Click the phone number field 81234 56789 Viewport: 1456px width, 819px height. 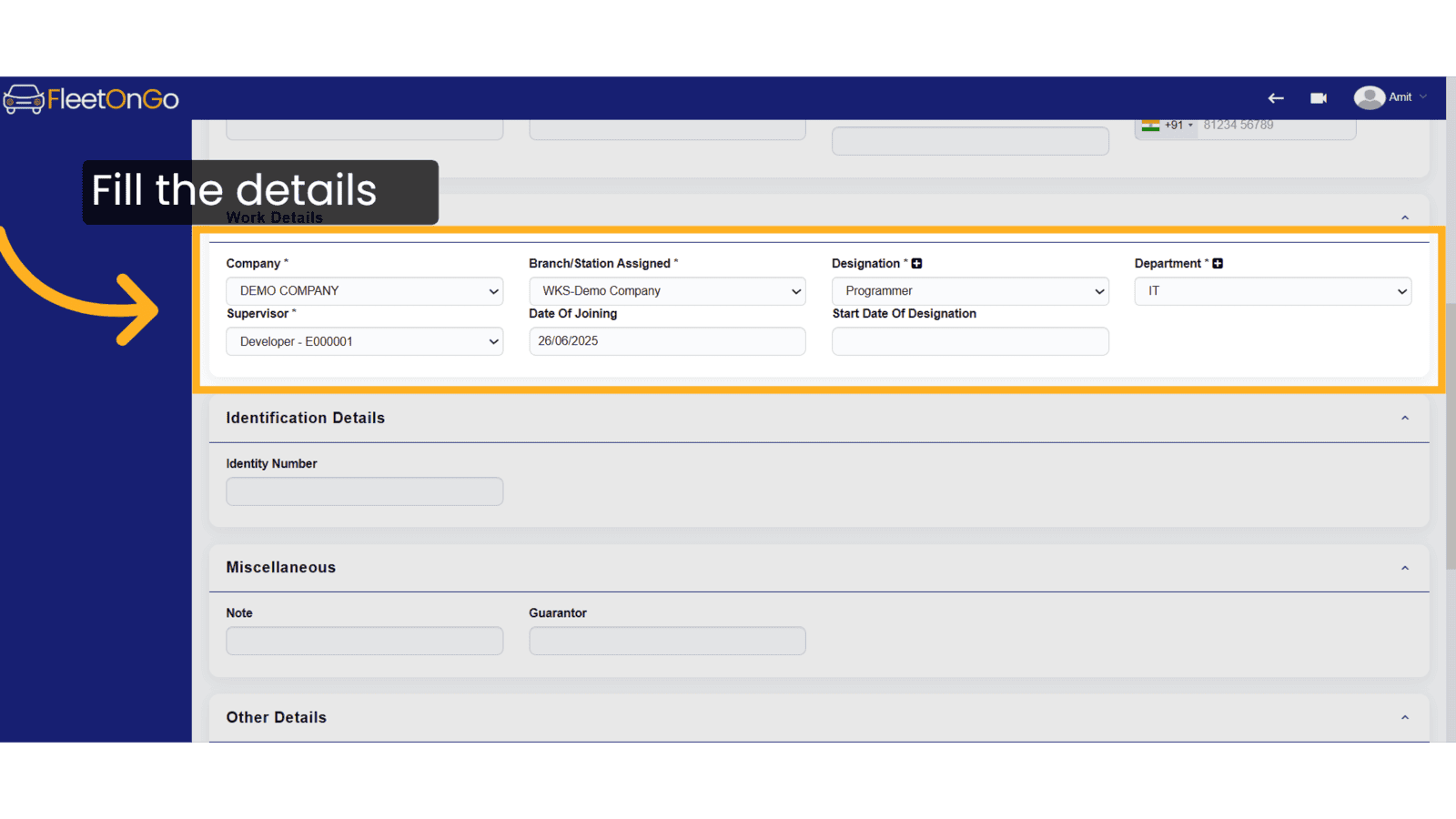[1276, 127]
